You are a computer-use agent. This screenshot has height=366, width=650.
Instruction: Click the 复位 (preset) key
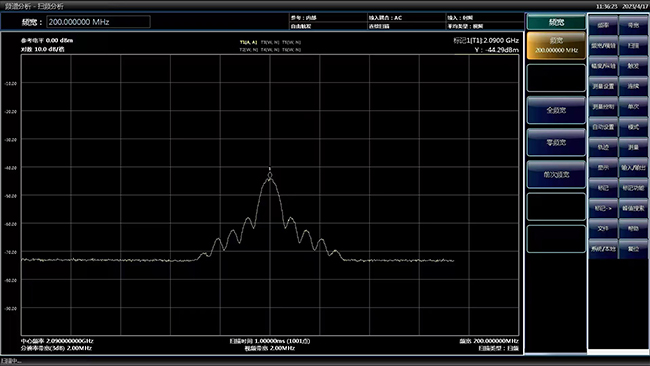coord(633,249)
